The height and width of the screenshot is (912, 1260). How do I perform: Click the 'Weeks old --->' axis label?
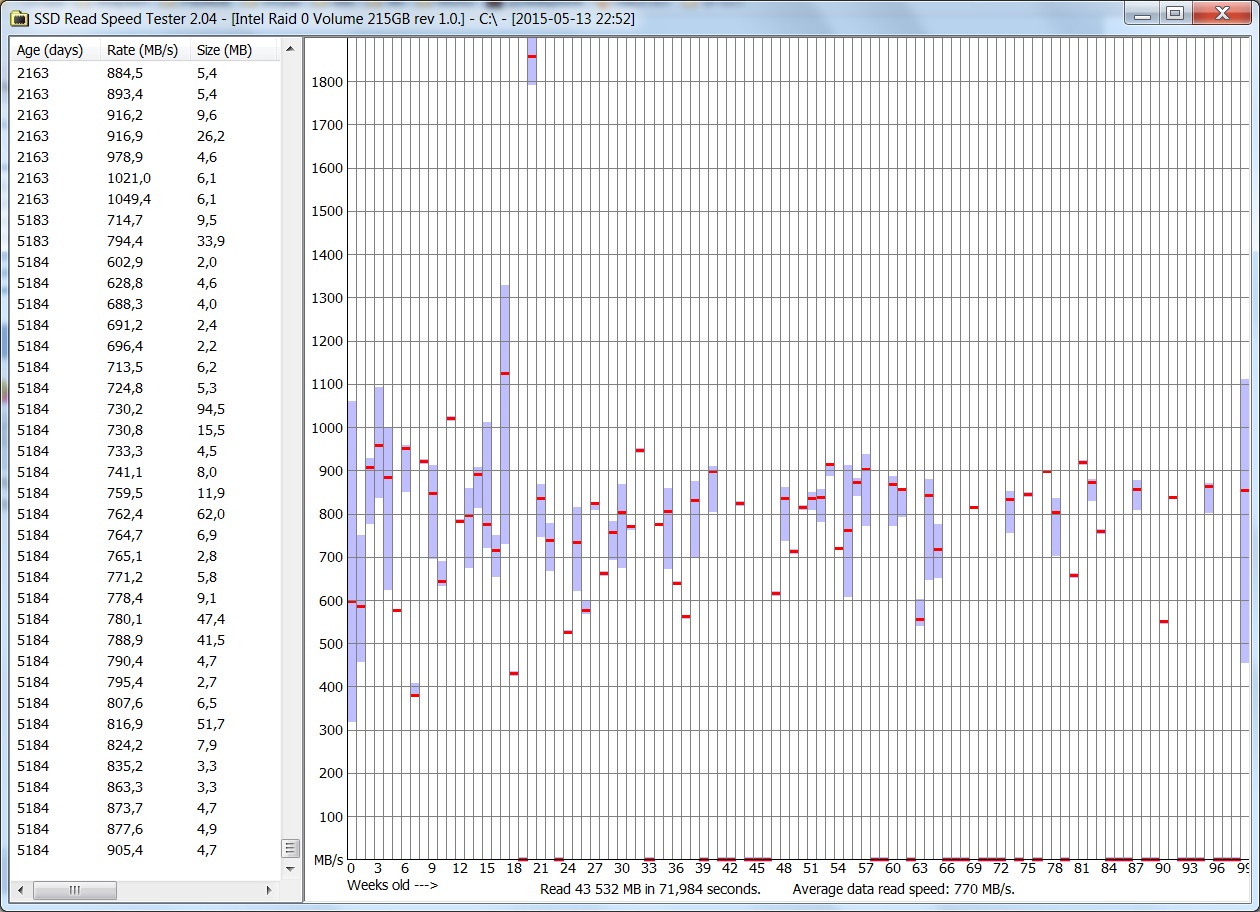[392, 885]
